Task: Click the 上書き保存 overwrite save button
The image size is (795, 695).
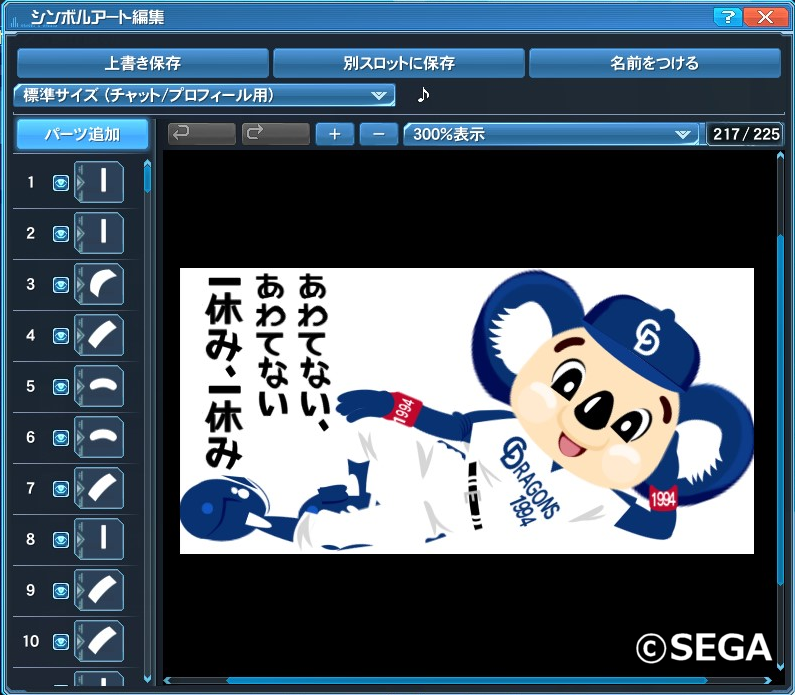Action: click(x=142, y=63)
